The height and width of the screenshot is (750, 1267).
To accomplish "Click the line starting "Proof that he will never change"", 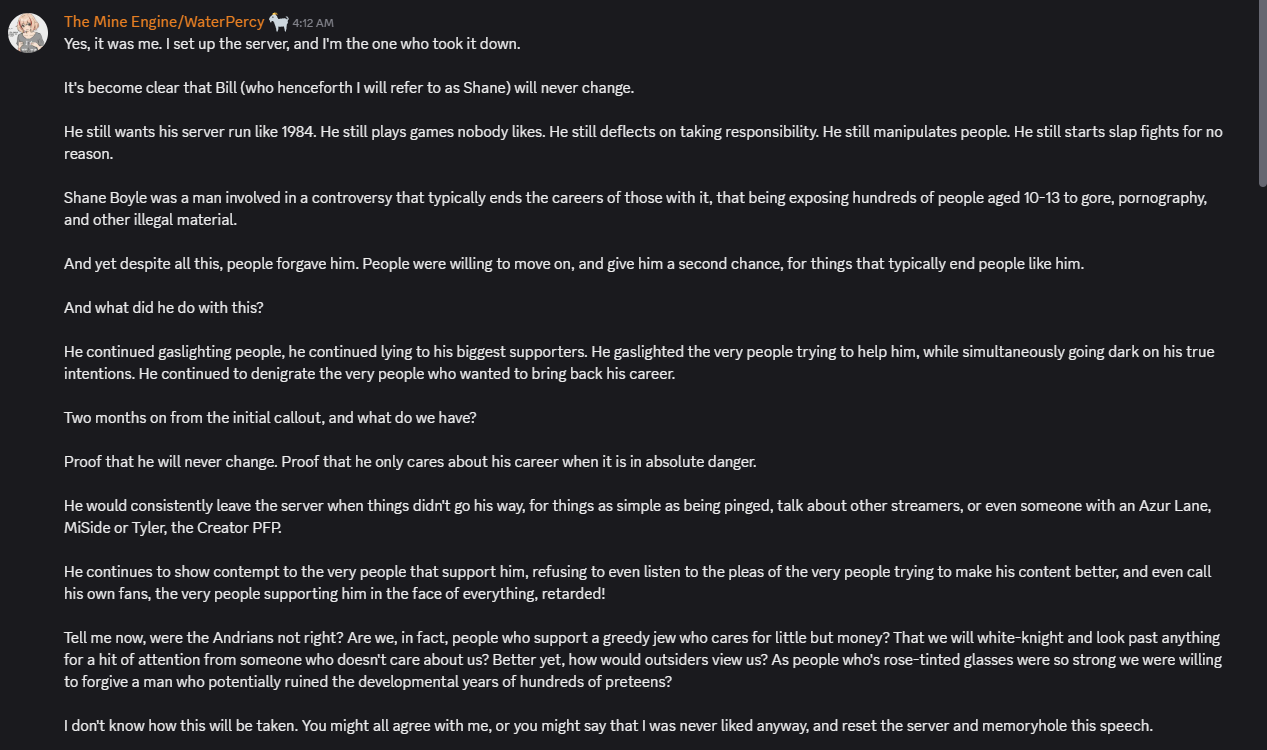I will coord(410,462).
